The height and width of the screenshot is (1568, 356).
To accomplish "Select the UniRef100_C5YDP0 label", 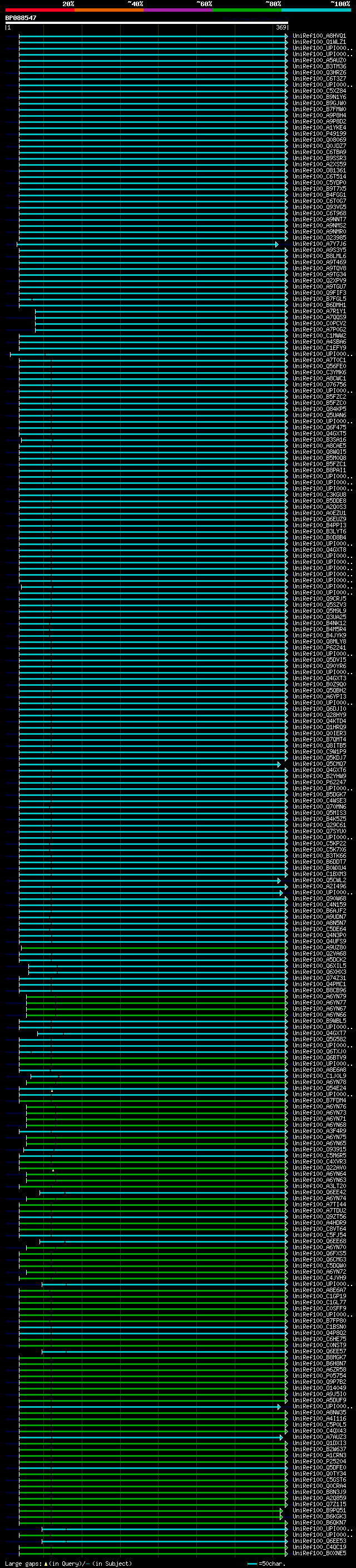I will coord(319,182).
